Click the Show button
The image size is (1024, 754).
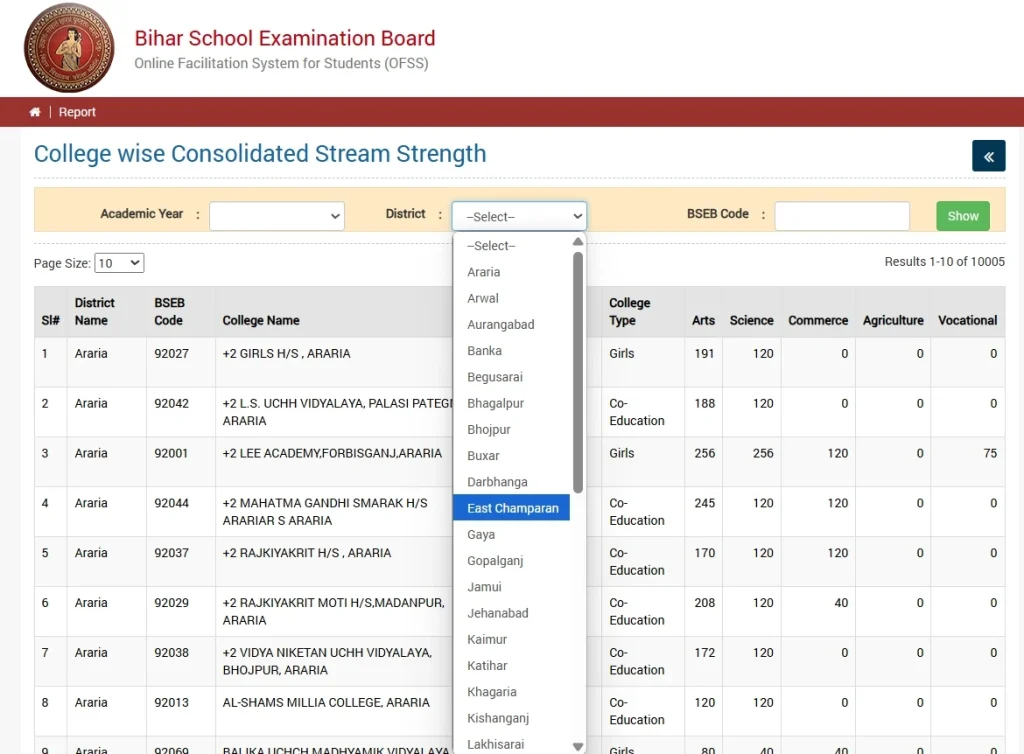click(x=962, y=215)
